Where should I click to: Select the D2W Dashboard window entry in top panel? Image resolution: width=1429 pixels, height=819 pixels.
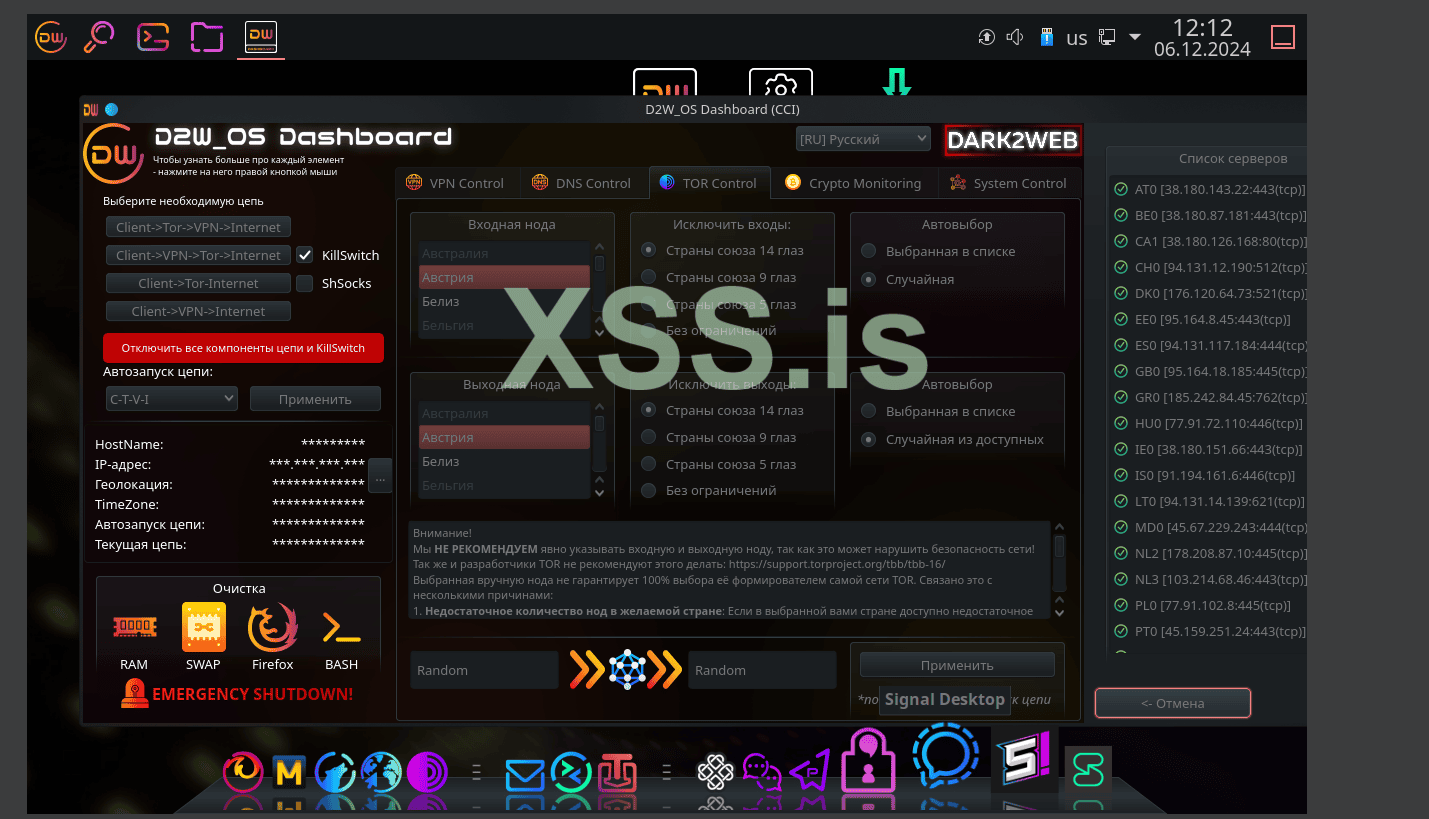coord(261,38)
